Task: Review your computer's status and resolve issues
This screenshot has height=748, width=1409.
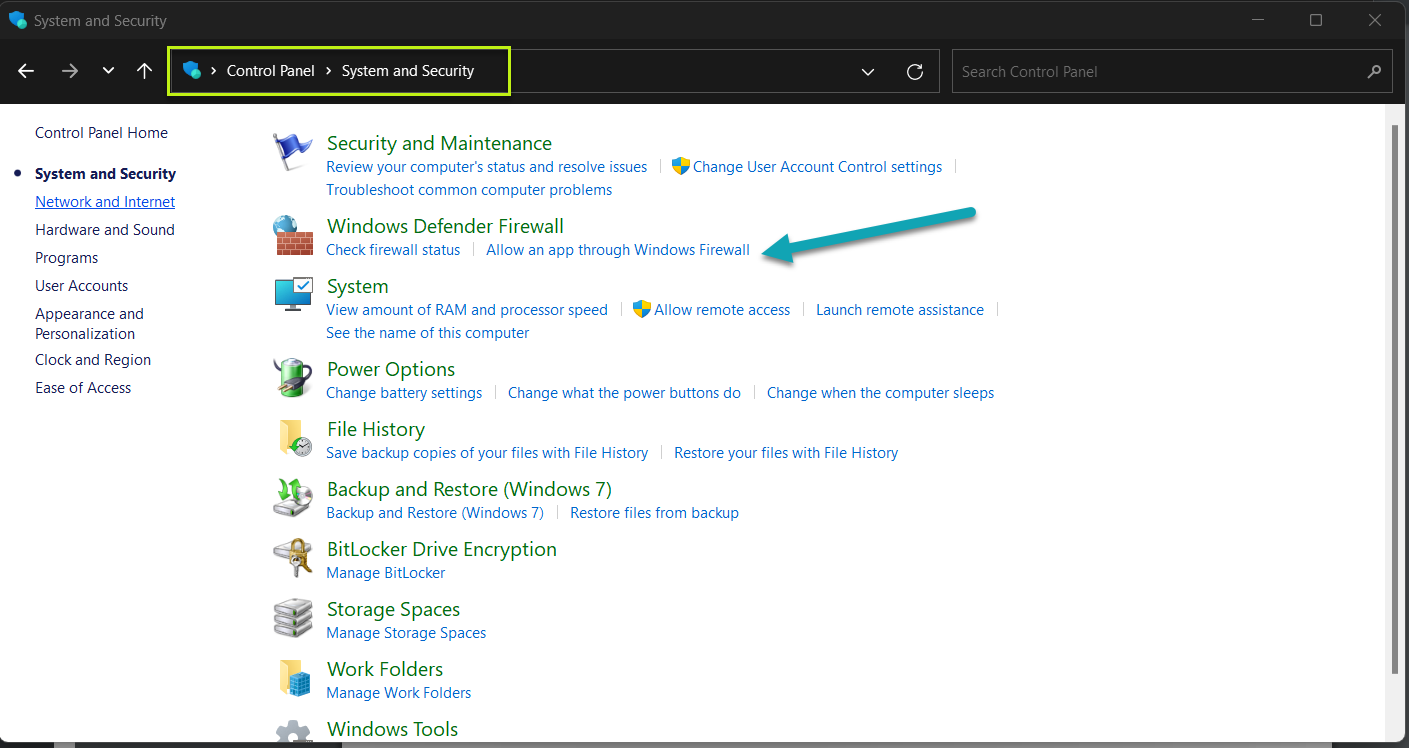Action: [x=487, y=167]
